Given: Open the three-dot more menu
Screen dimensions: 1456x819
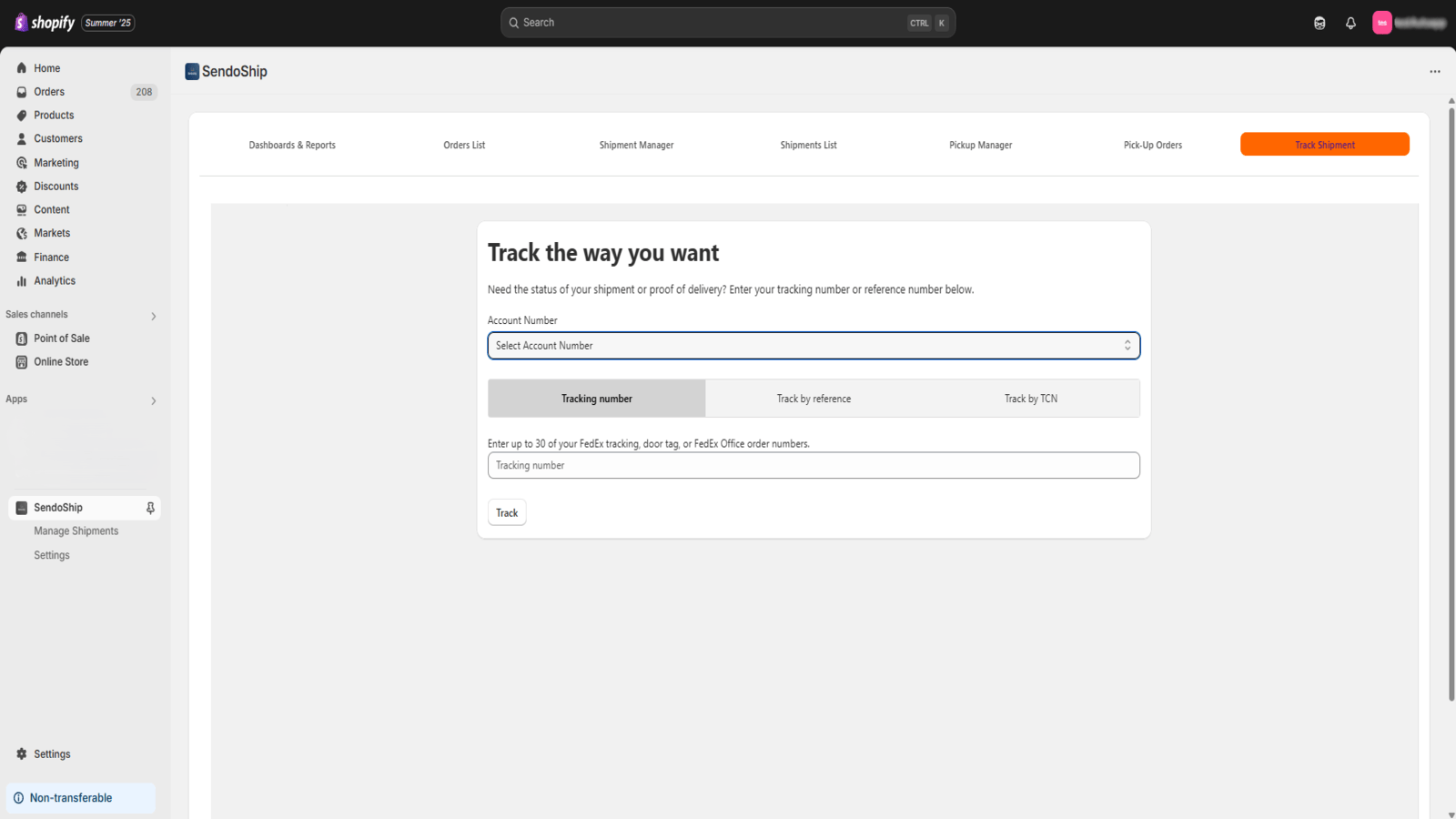Looking at the screenshot, I should click(1435, 72).
